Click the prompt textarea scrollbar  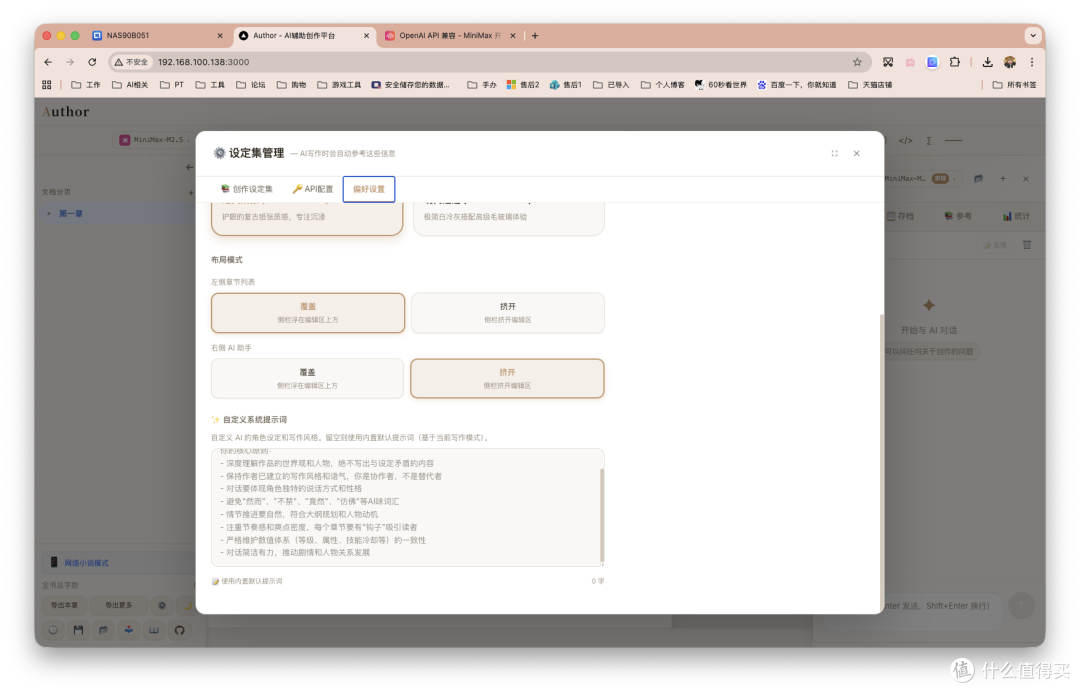[x=601, y=515]
